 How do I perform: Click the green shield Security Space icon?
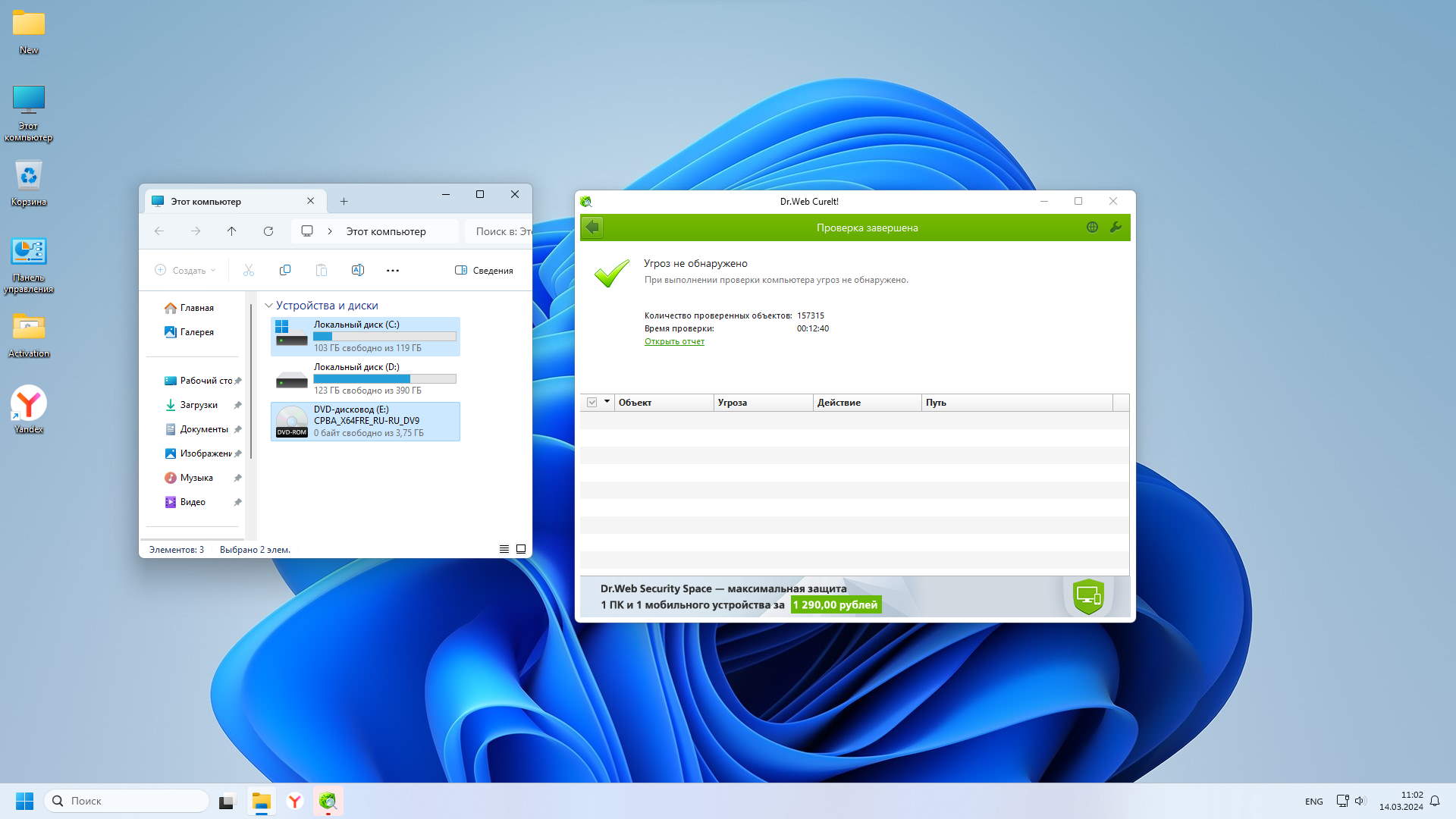pyautogui.click(x=1088, y=596)
